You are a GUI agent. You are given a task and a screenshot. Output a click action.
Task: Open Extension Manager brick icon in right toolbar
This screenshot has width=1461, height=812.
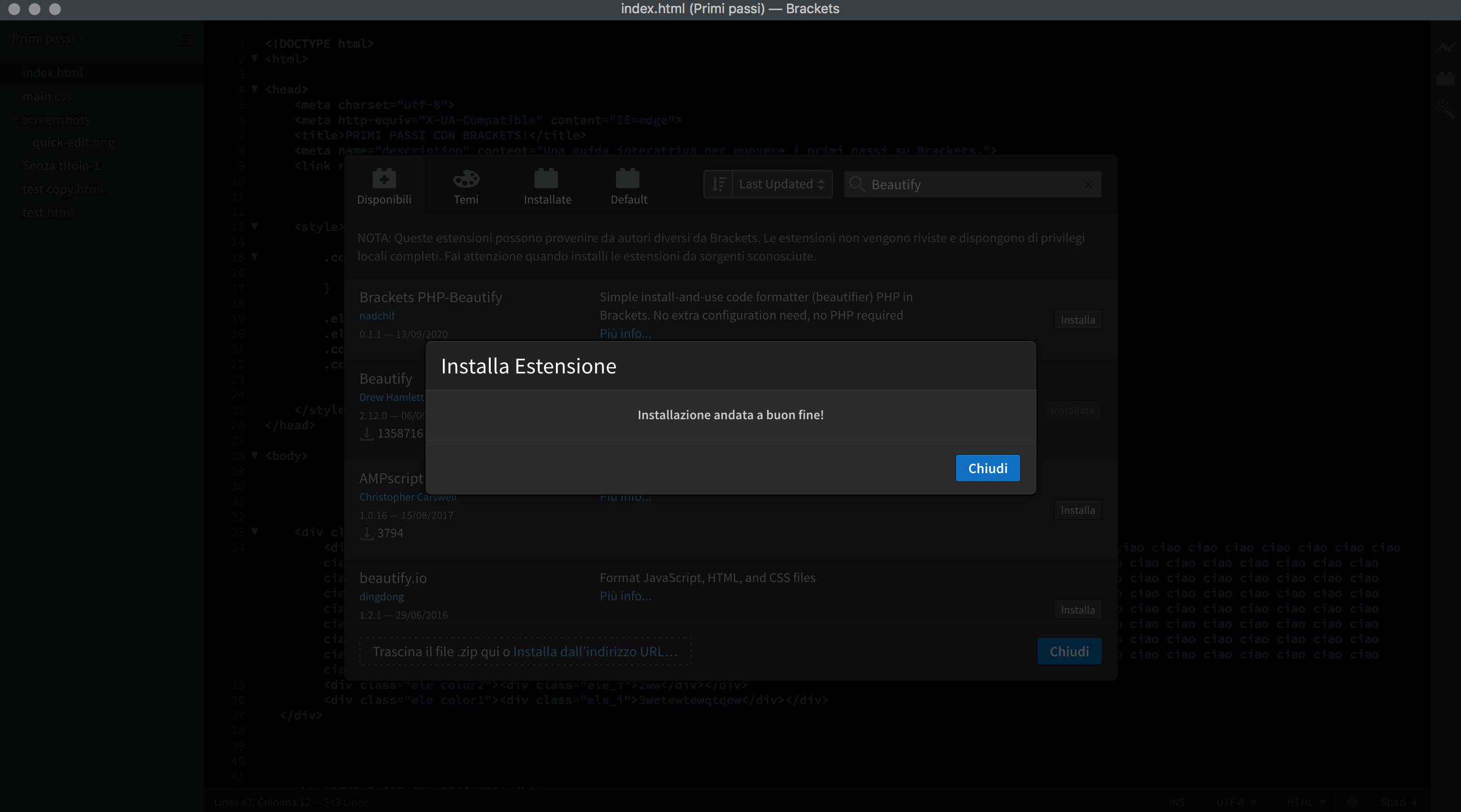point(1445,79)
